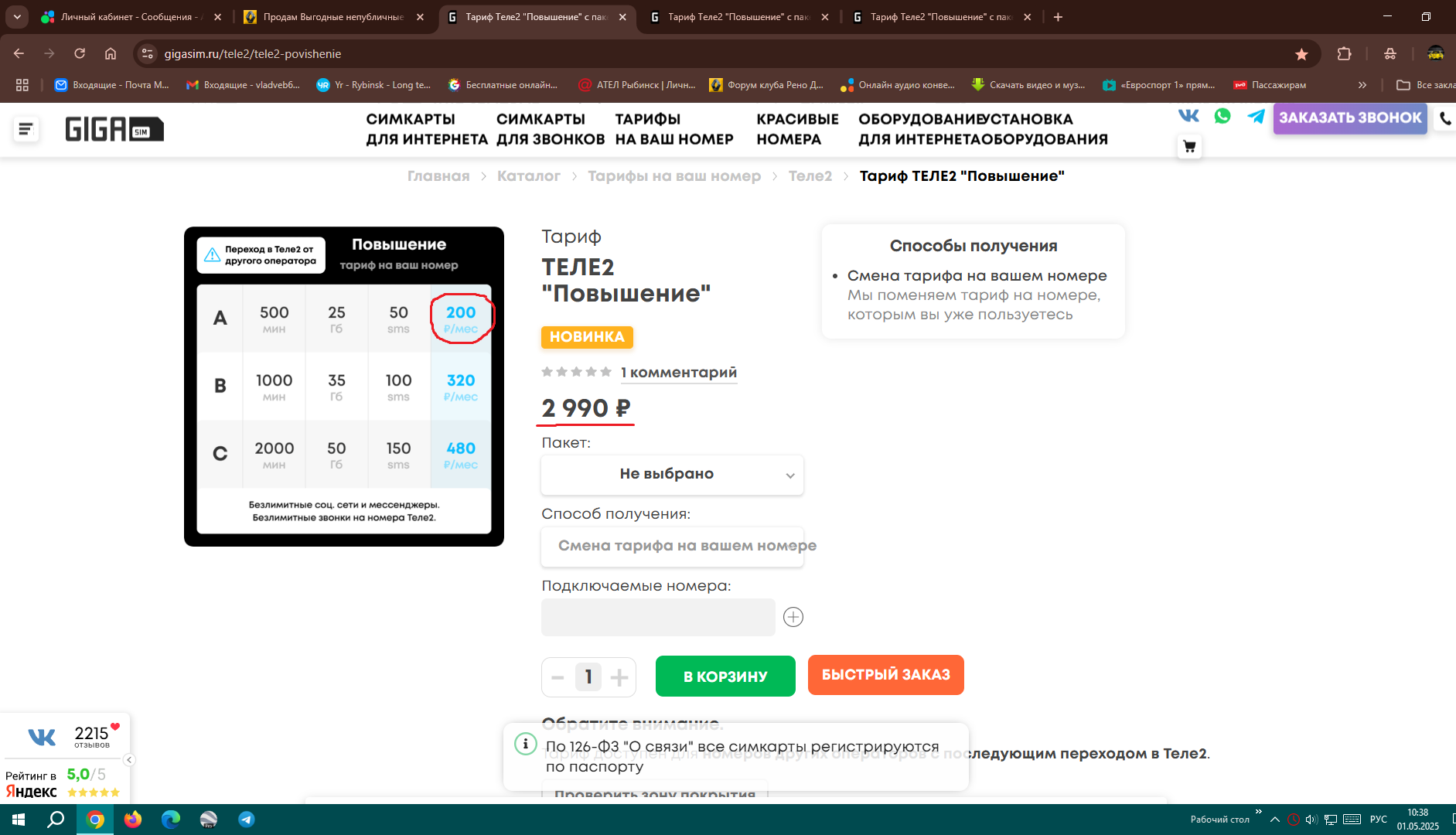Image resolution: width=1456 pixels, height=835 pixels.
Task: Click the ЗАКАЗАТЬ ЗВОНОК button
Action: tap(1350, 118)
